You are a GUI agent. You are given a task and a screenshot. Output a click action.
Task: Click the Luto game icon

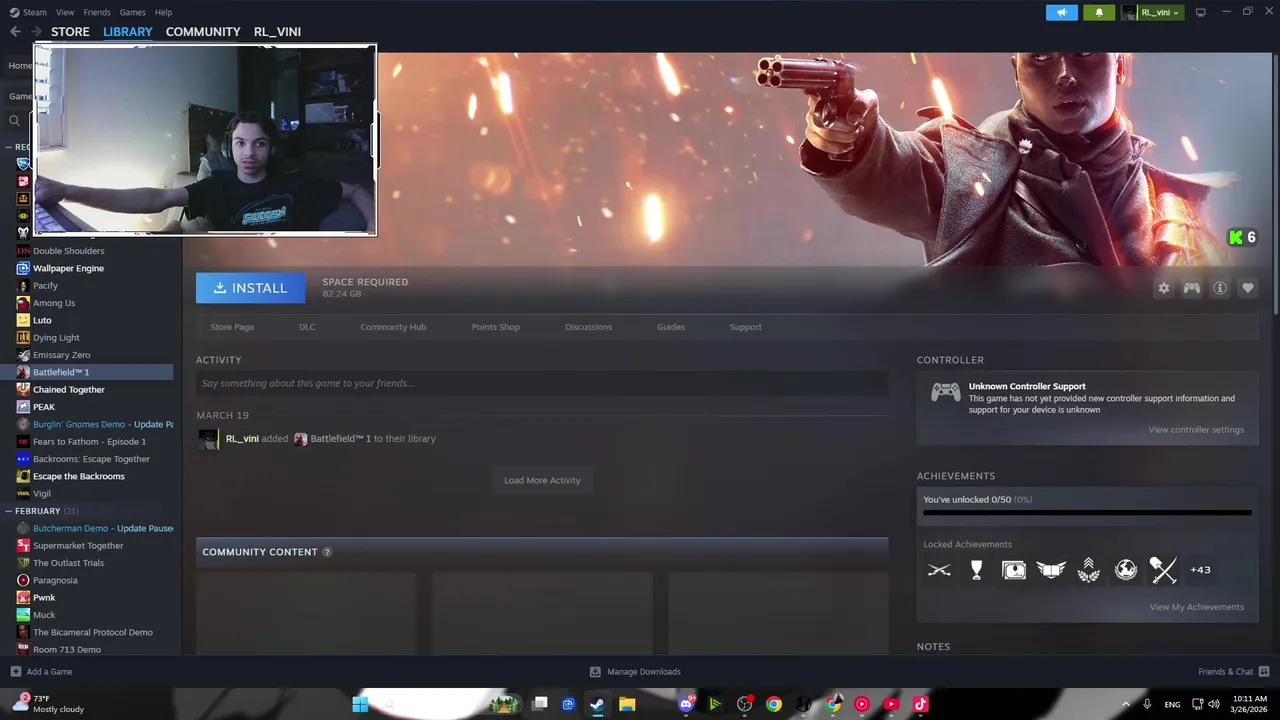point(23,320)
